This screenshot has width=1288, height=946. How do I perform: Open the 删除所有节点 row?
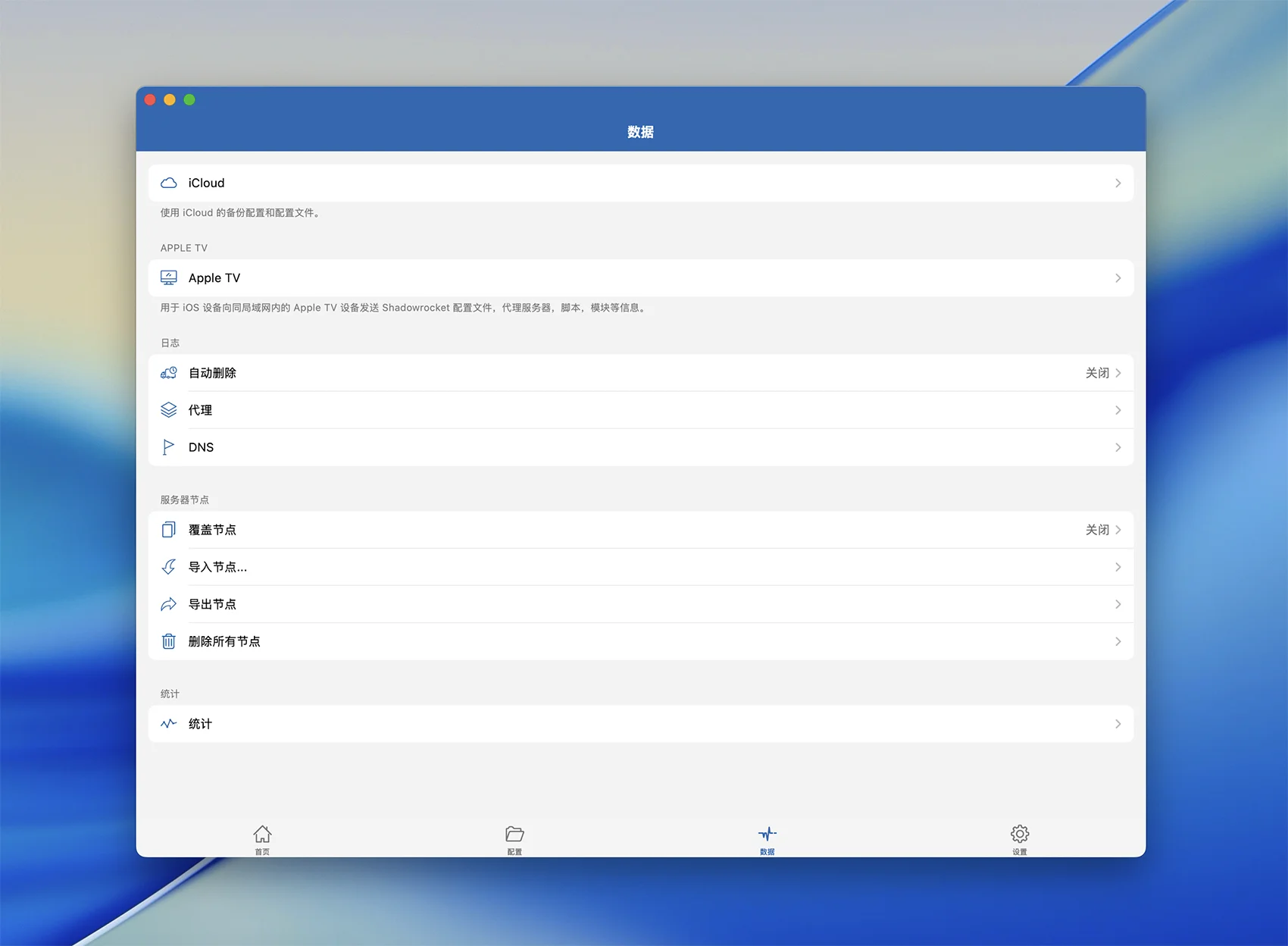pos(224,641)
